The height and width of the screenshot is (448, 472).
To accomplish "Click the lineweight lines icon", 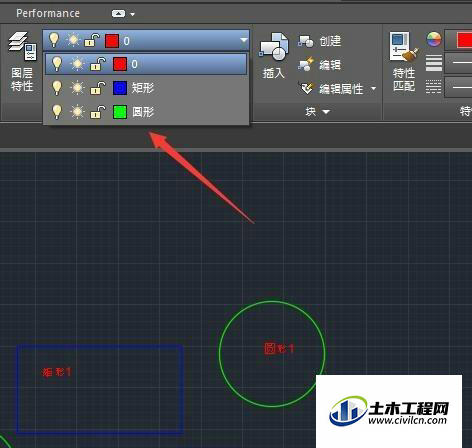I will (x=434, y=63).
